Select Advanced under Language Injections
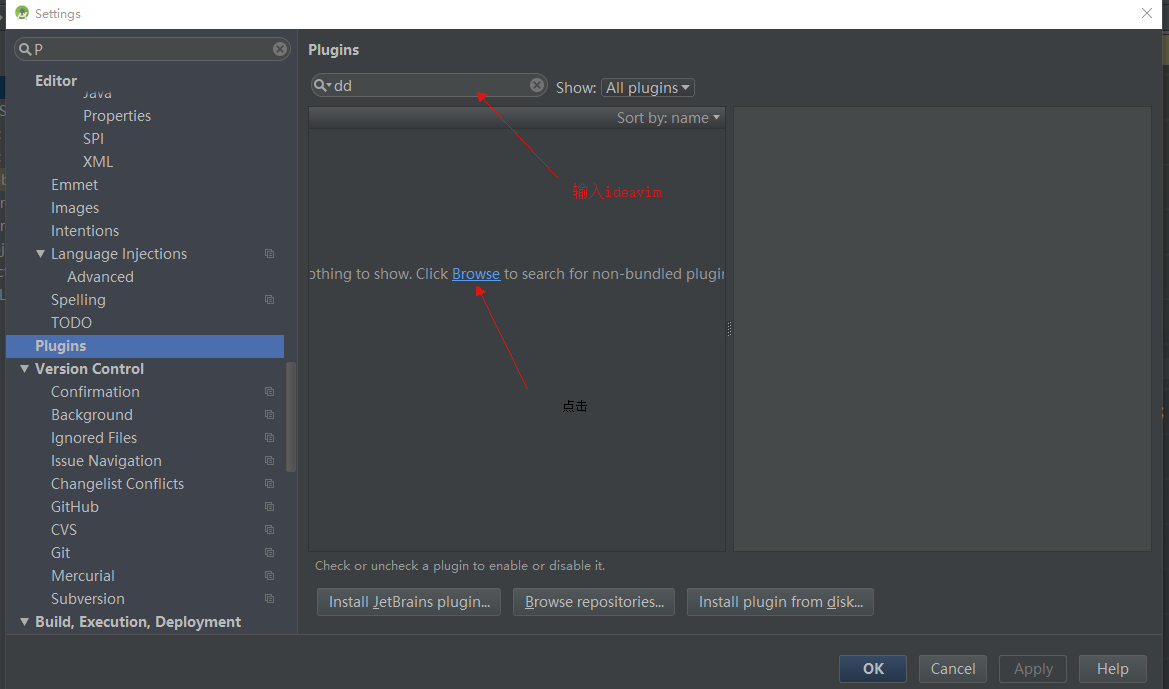1169x689 pixels. point(101,277)
